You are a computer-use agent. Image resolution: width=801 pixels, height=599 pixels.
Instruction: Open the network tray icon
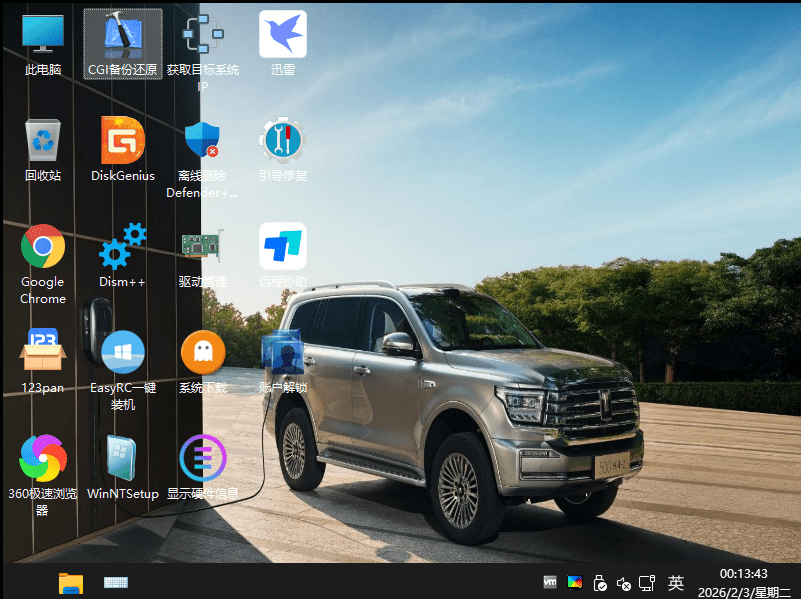[x=648, y=582]
